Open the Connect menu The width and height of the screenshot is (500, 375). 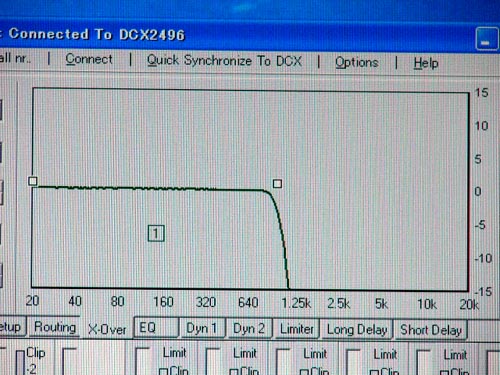coord(89,59)
